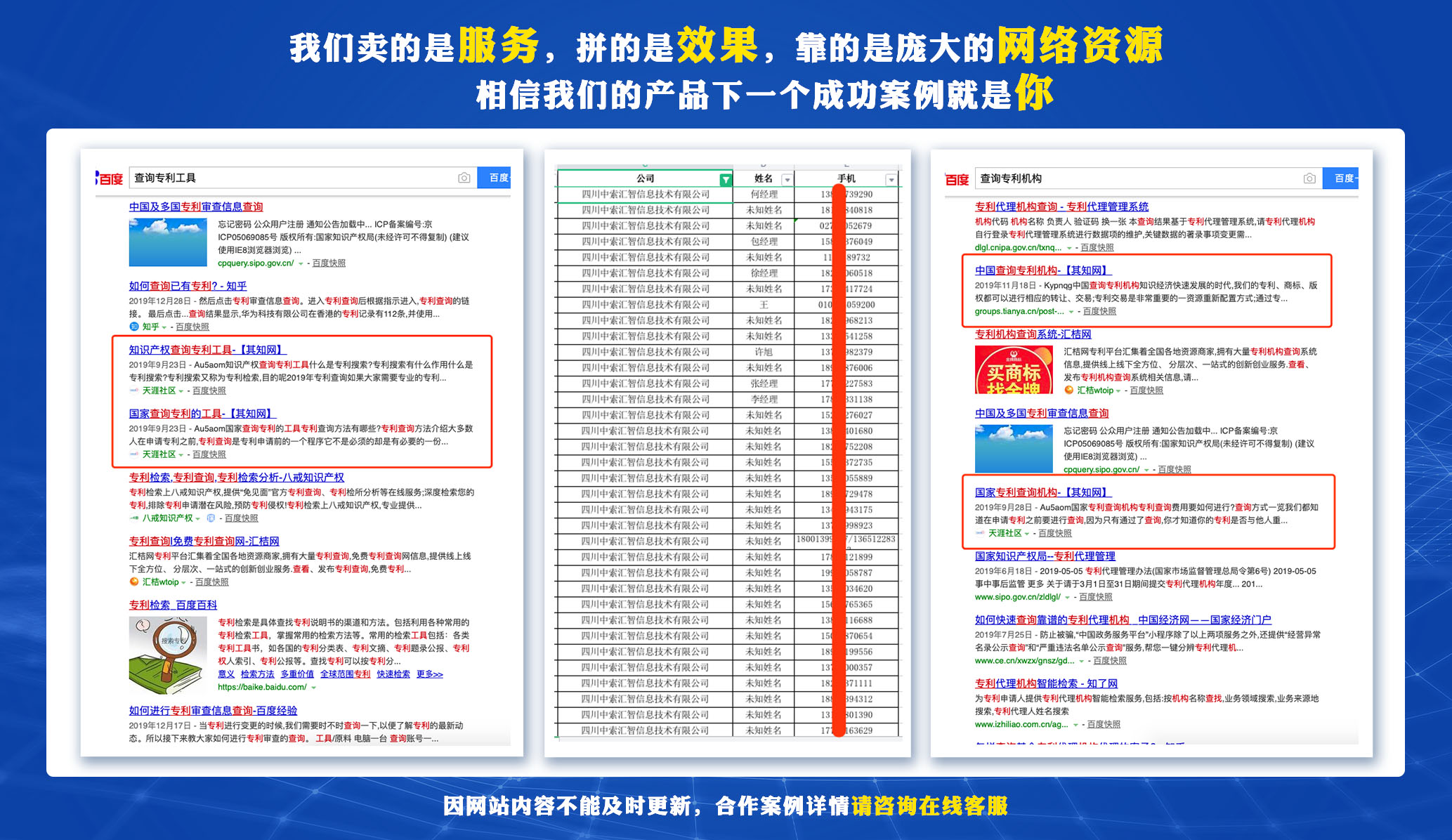This screenshot has height=840, width=1452.
Task: Click orange 汇桔wtoip icon under 专利机构查询系统 result
Action: (x=1069, y=391)
